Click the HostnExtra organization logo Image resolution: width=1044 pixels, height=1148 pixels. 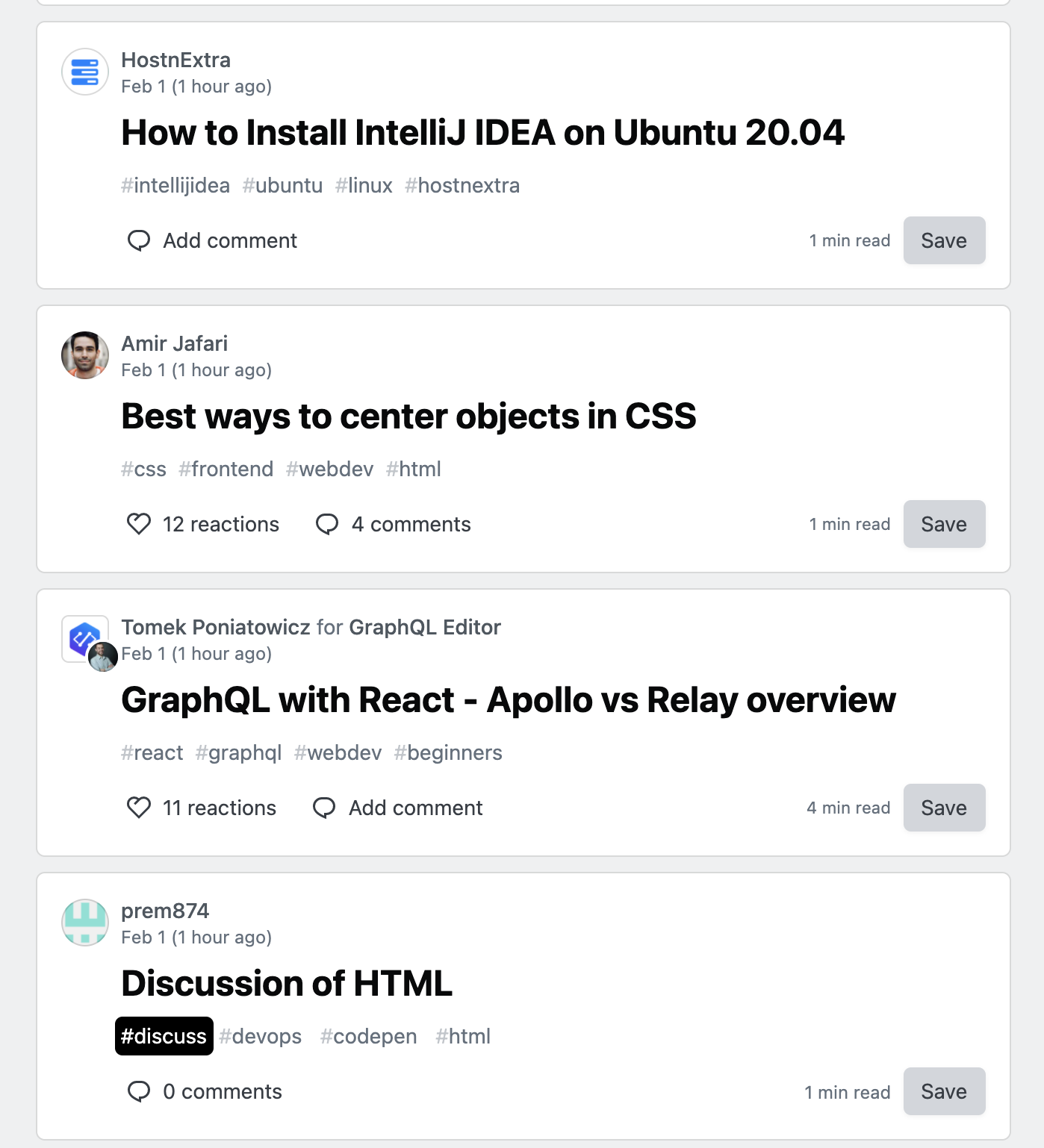[x=84, y=72]
